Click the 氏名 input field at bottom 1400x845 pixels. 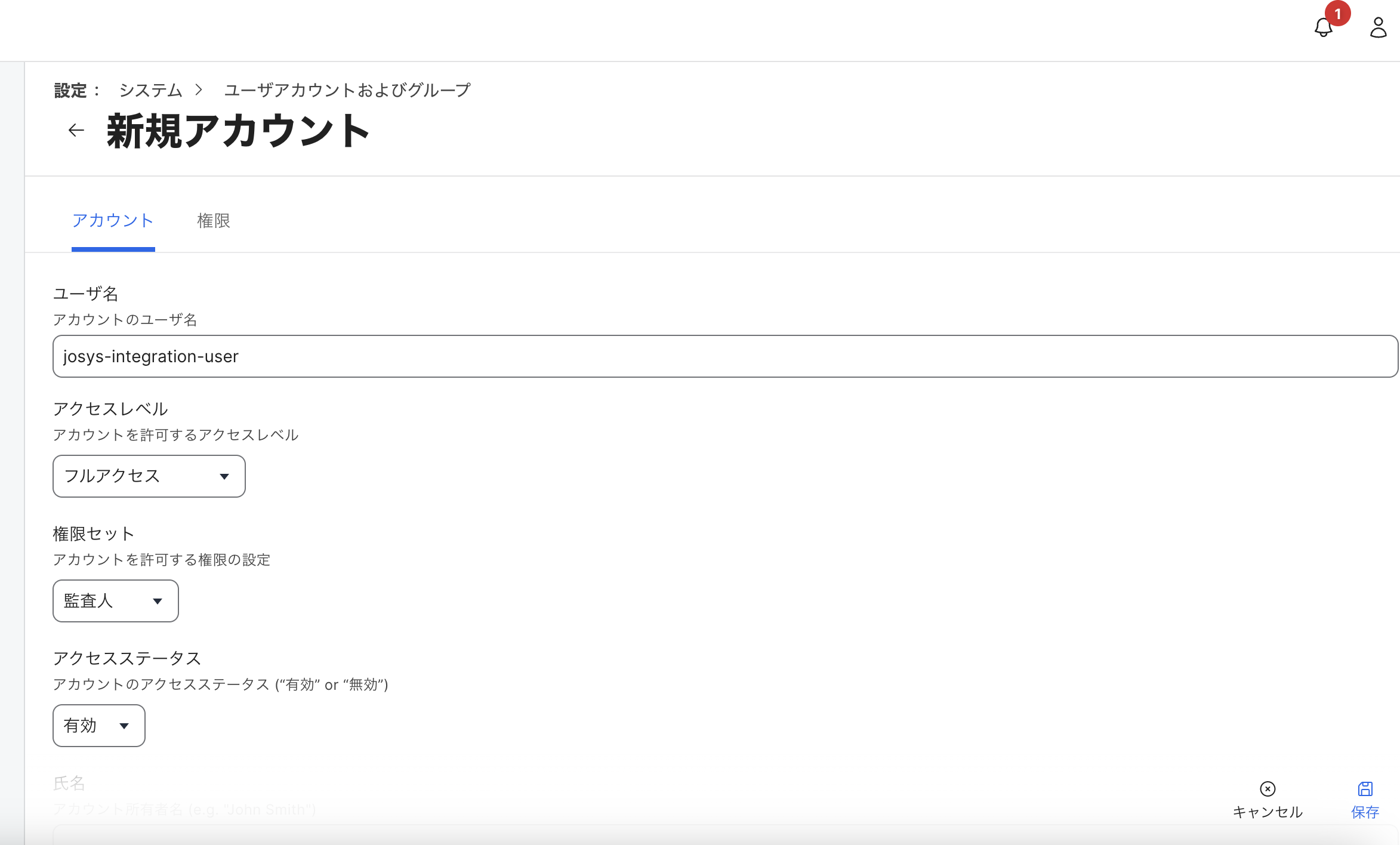pos(724,835)
